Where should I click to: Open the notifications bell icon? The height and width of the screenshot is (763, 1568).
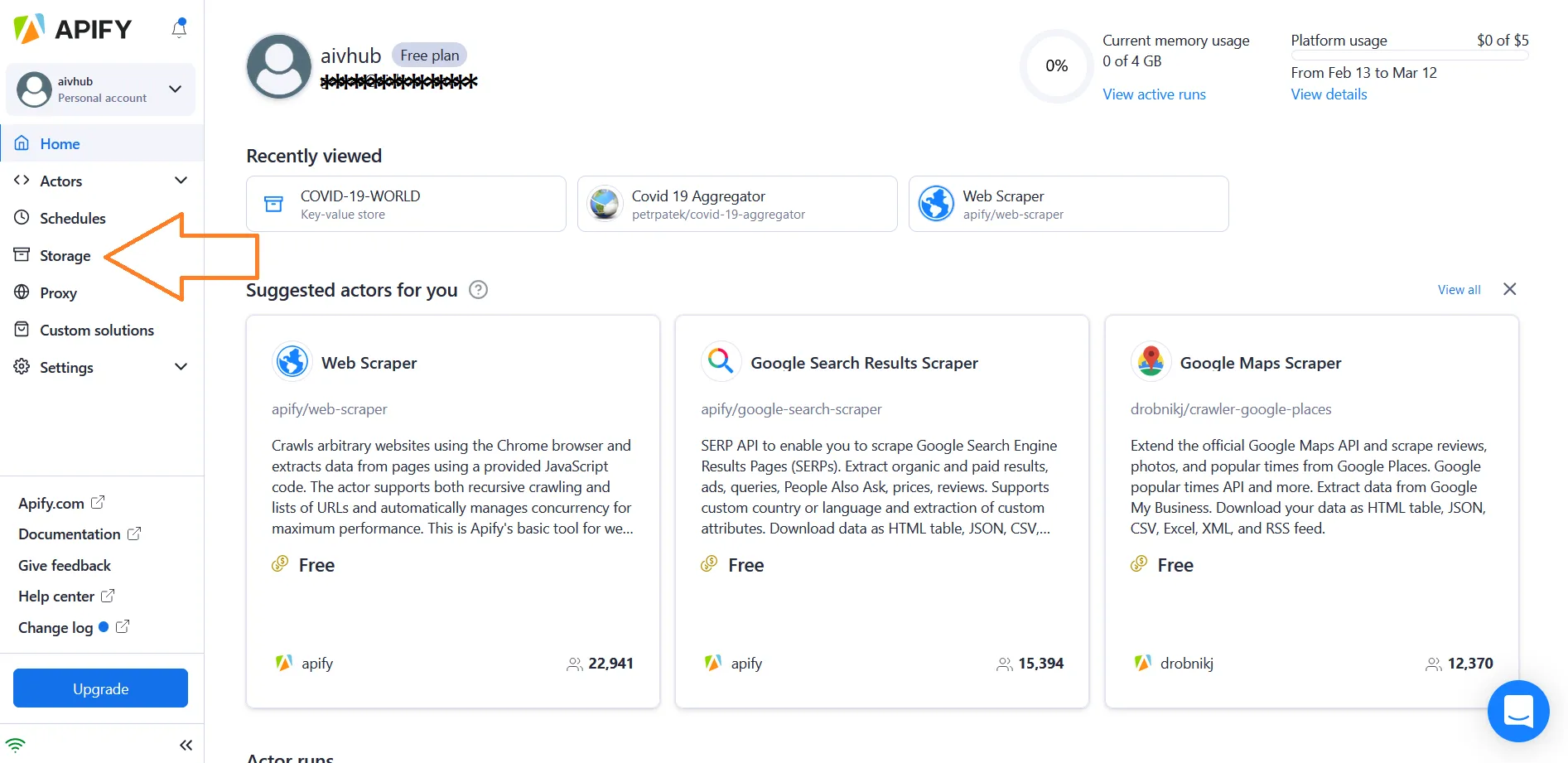tap(179, 28)
